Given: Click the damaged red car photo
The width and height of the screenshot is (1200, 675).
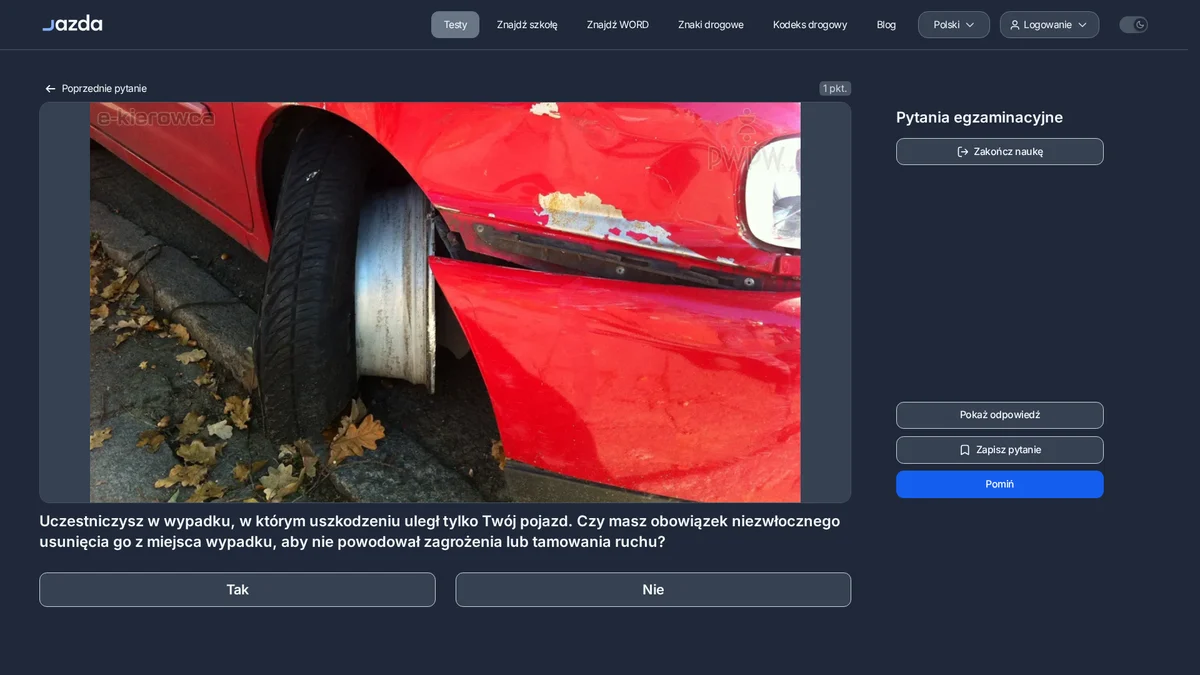Looking at the screenshot, I should tap(445, 302).
